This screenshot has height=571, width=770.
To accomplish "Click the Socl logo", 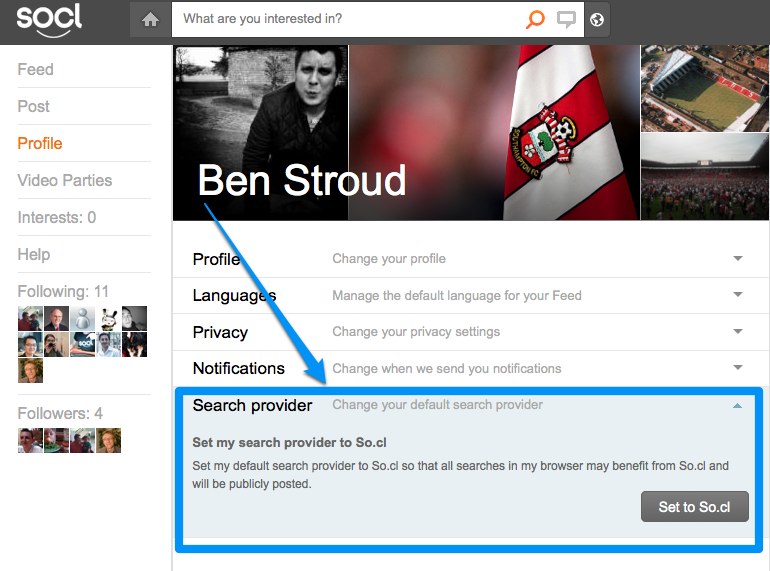I will click(49, 20).
